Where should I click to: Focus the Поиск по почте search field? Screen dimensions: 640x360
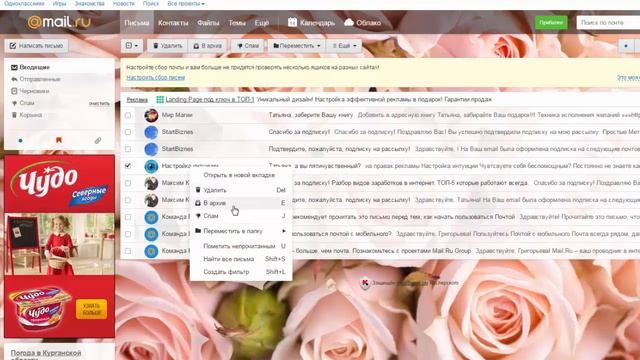608,22
